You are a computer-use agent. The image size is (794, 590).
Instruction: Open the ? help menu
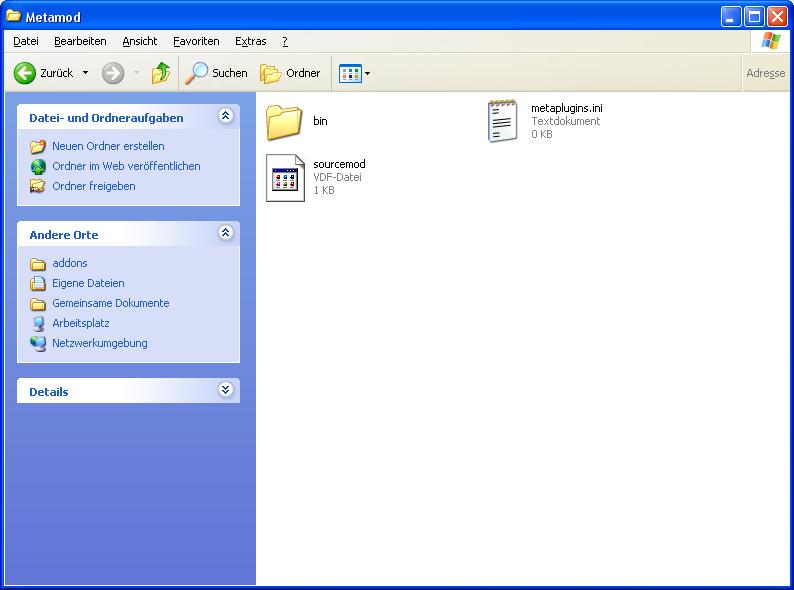pyautogui.click(x=285, y=42)
